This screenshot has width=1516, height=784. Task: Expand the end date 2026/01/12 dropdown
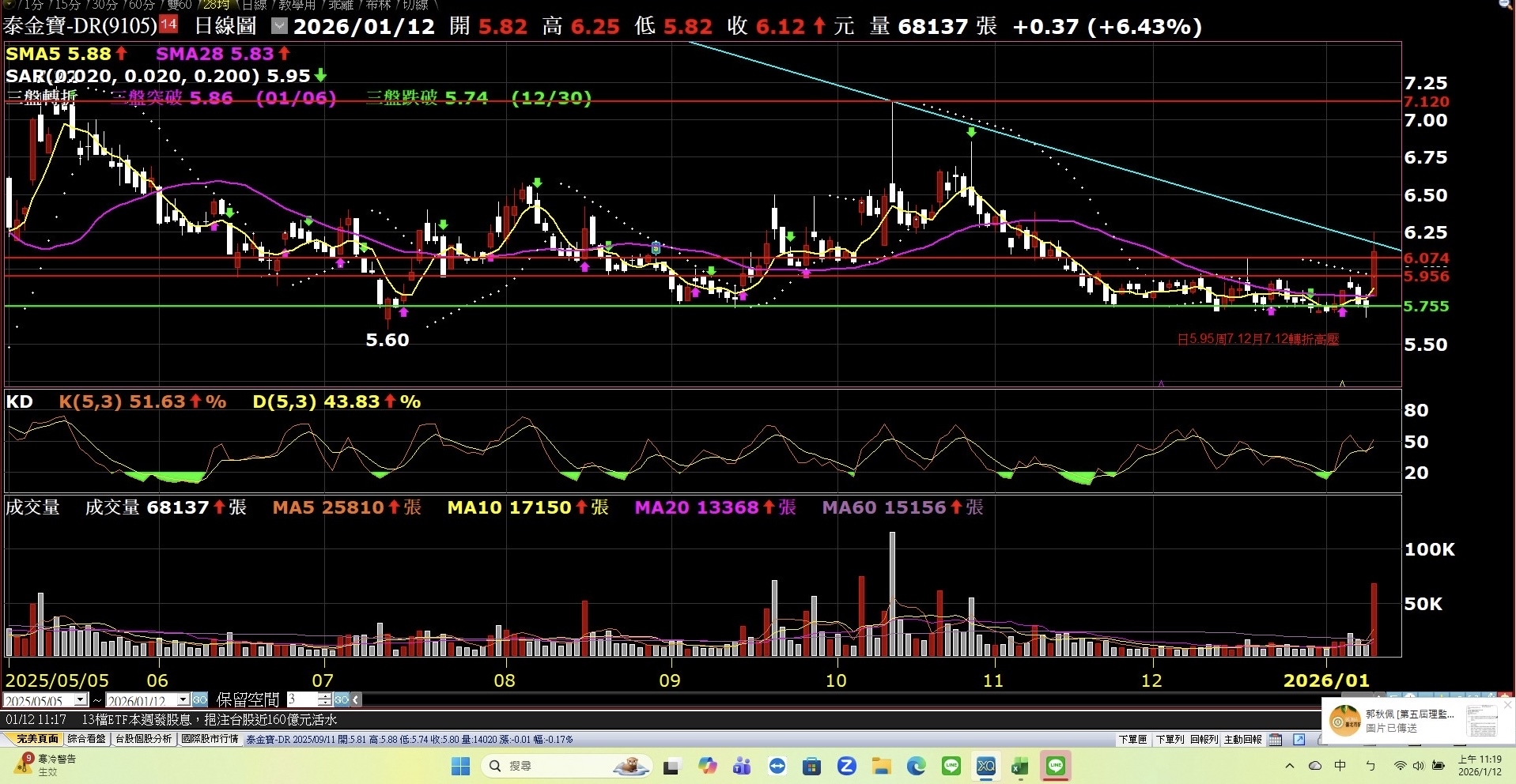pyautogui.click(x=183, y=699)
